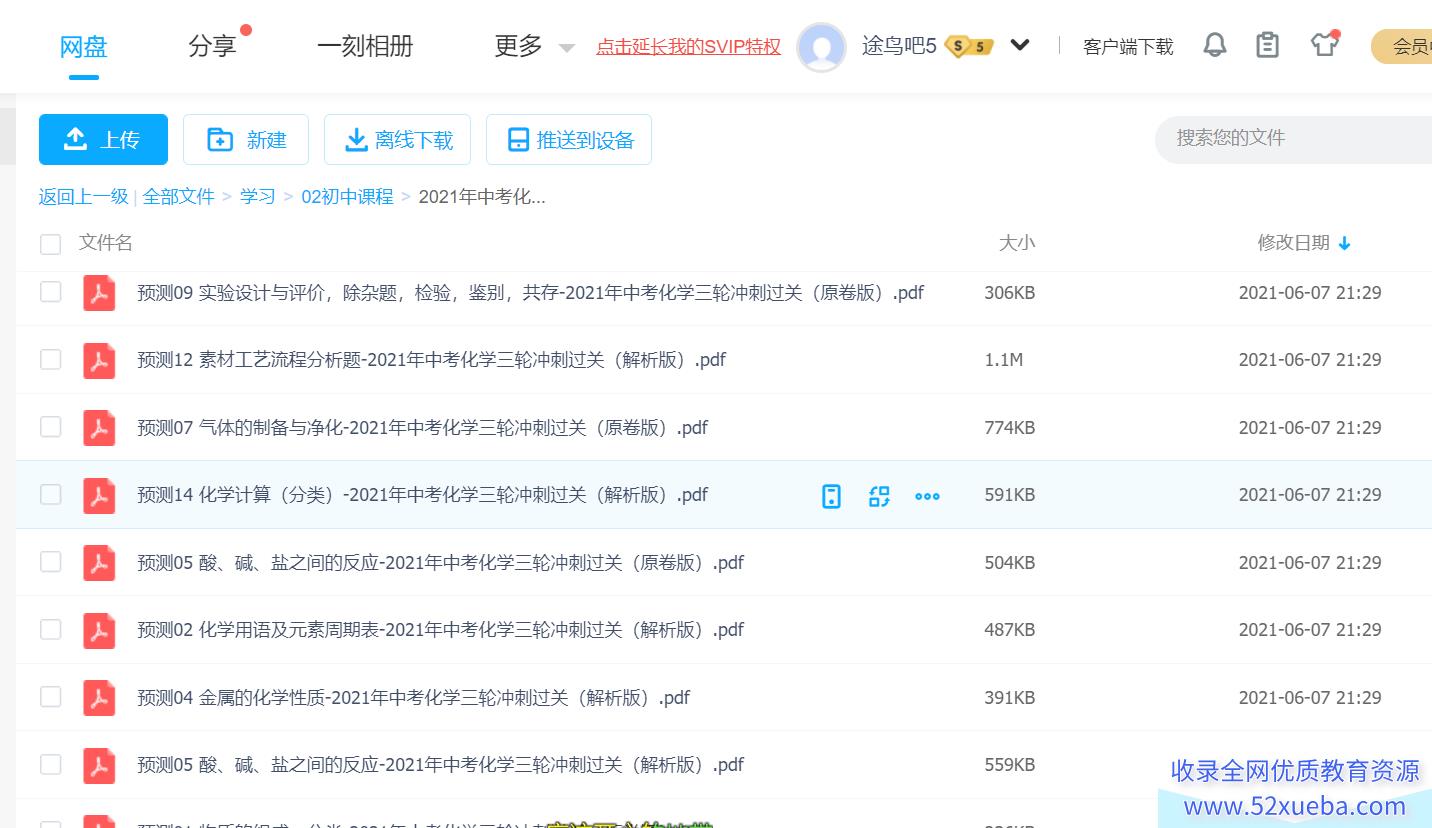Screen dimensions: 1432x828
Task: Open the clipboard task list icon
Action: tap(1267, 45)
